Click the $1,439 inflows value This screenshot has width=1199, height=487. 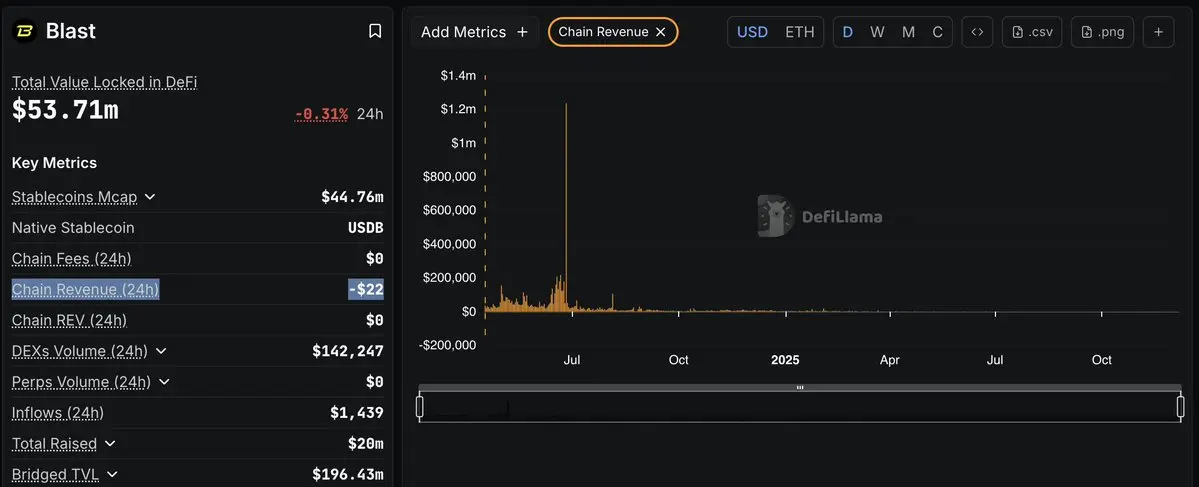[x=356, y=413]
